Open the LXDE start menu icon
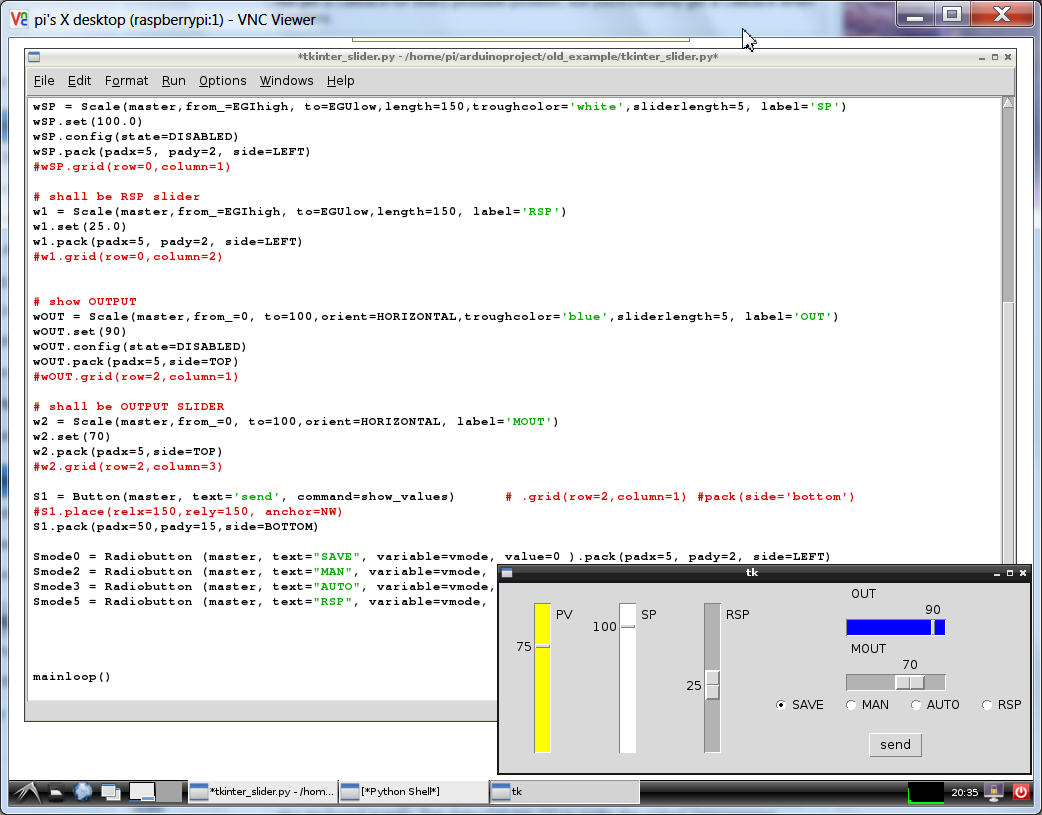This screenshot has height=815, width=1042. (x=25, y=792)
